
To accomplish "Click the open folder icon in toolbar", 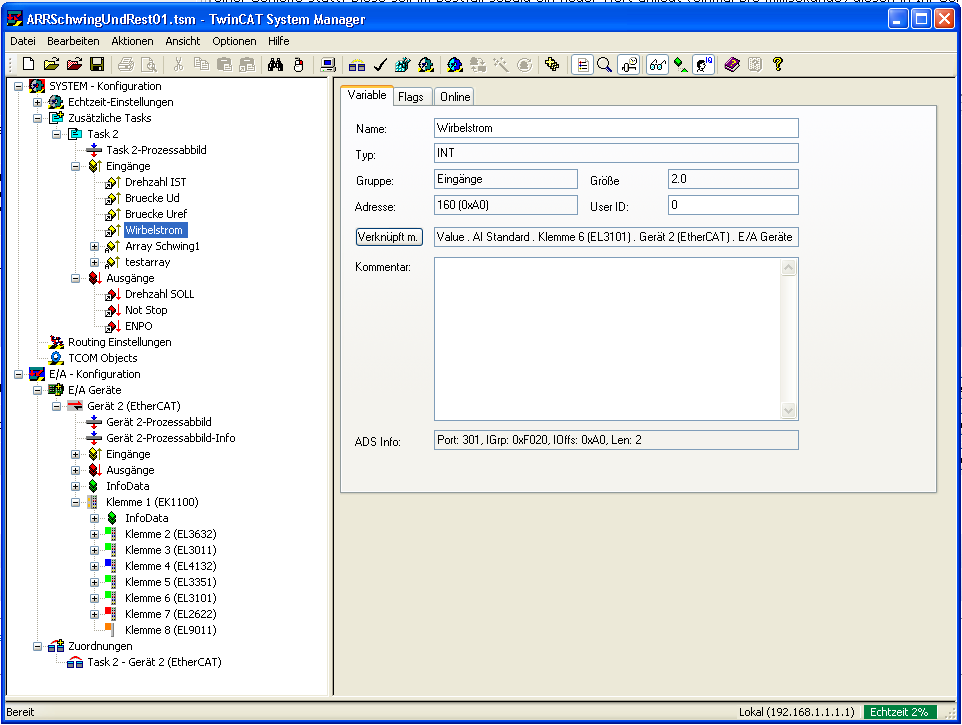I will pos(52,65).
